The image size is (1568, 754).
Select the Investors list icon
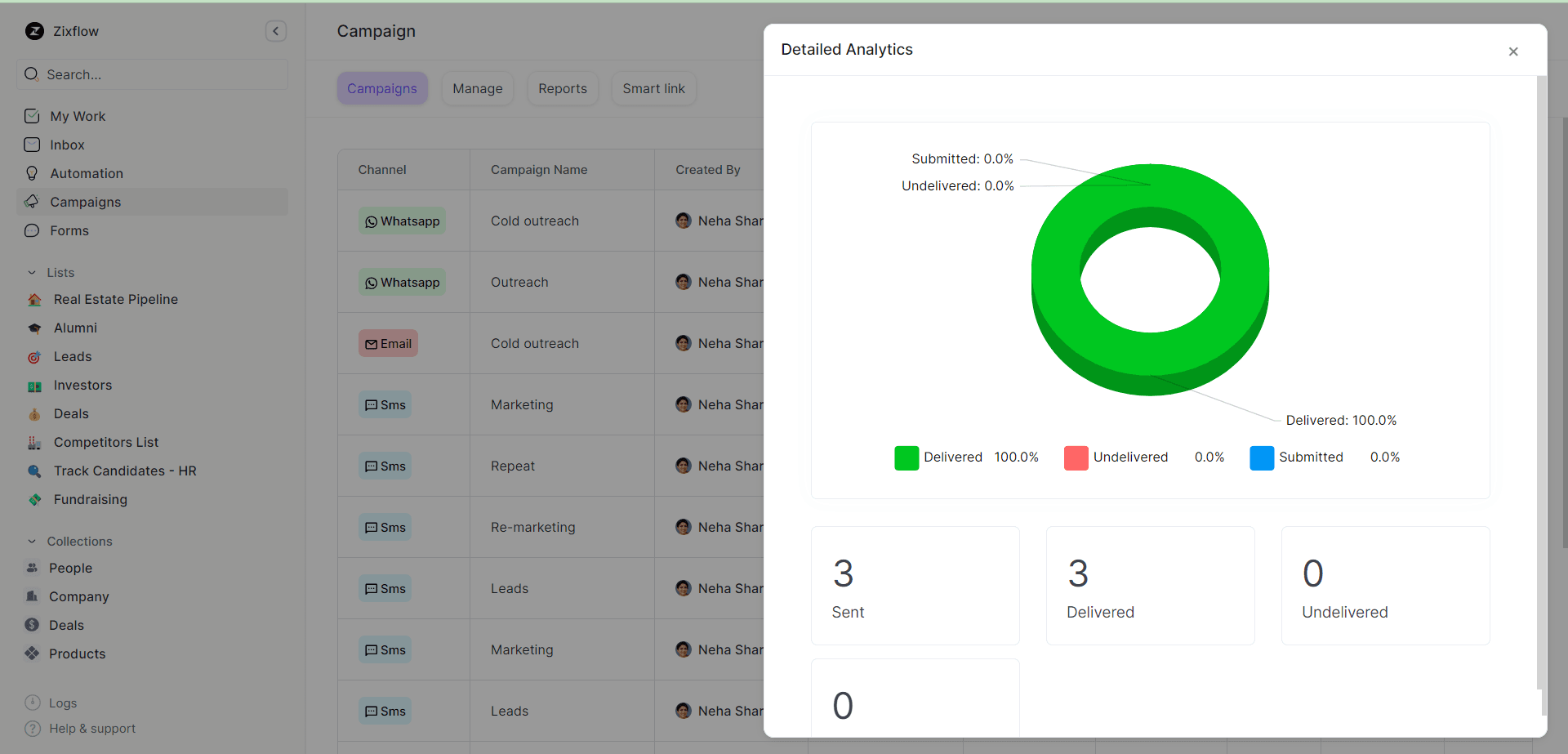pyautogui.click(x=34, y=385)
